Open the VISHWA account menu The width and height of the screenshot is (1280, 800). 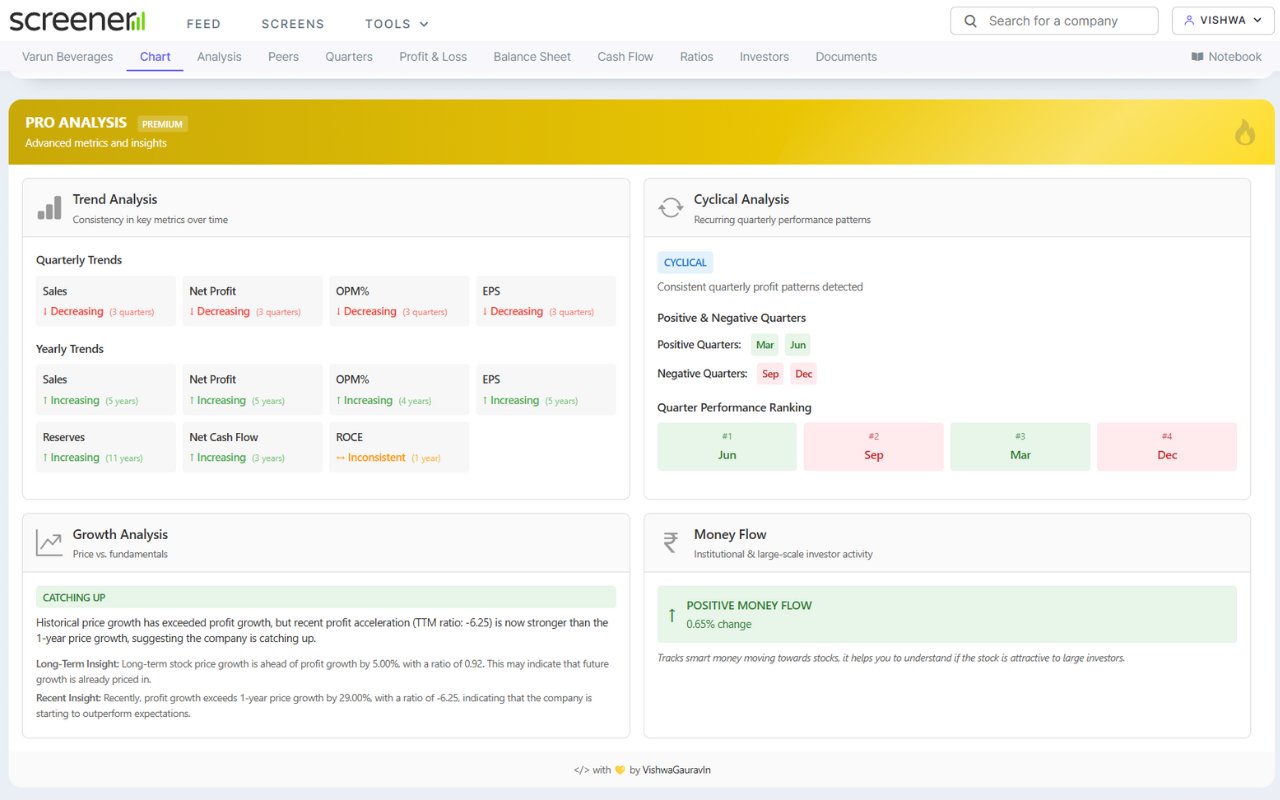click(1222, 20)
